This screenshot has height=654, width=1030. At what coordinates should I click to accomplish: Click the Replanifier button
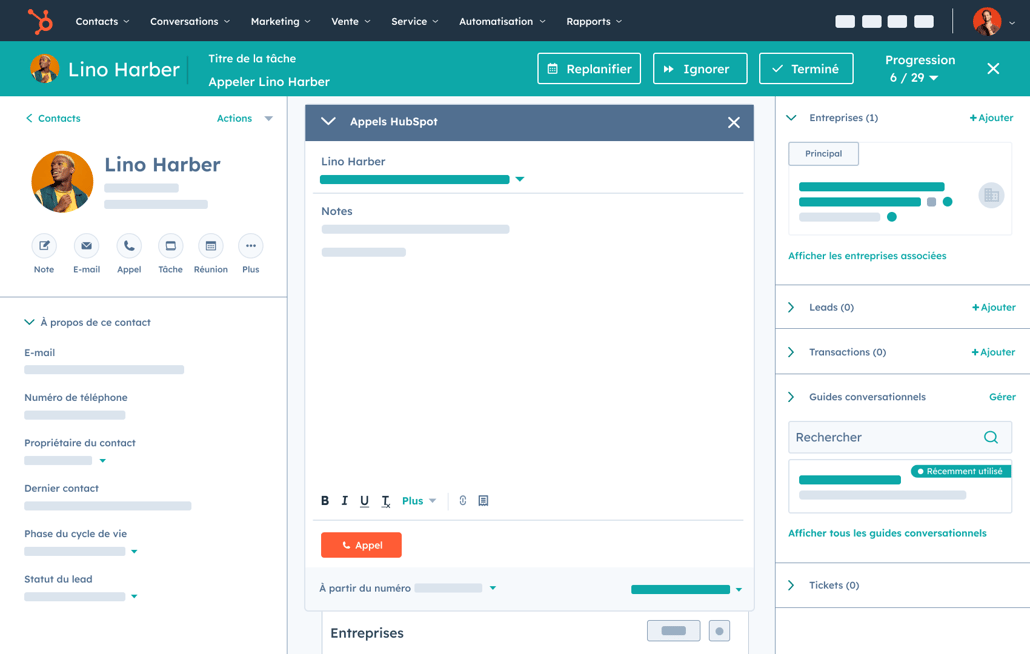[x=589, y=69]
